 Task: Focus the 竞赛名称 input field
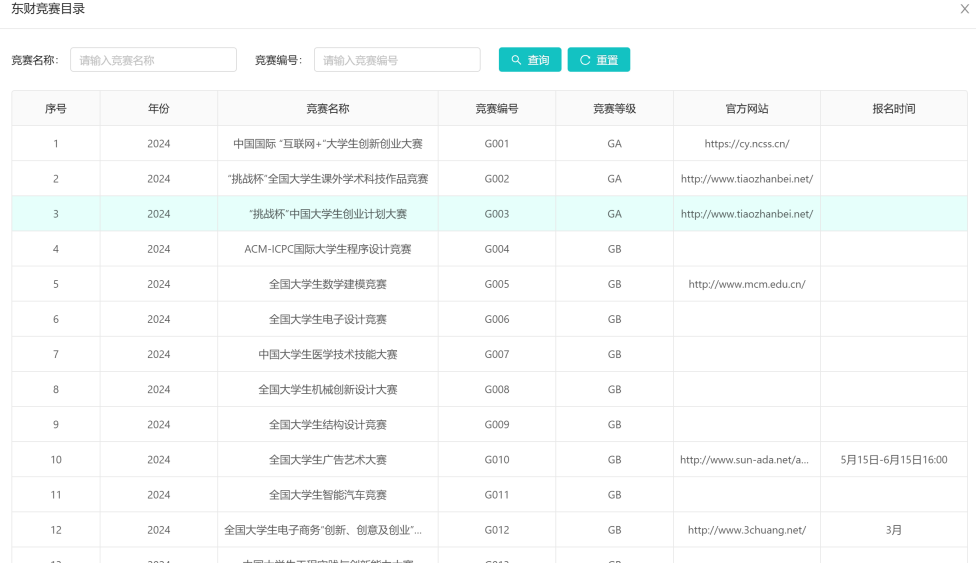[x=153, y=60]
